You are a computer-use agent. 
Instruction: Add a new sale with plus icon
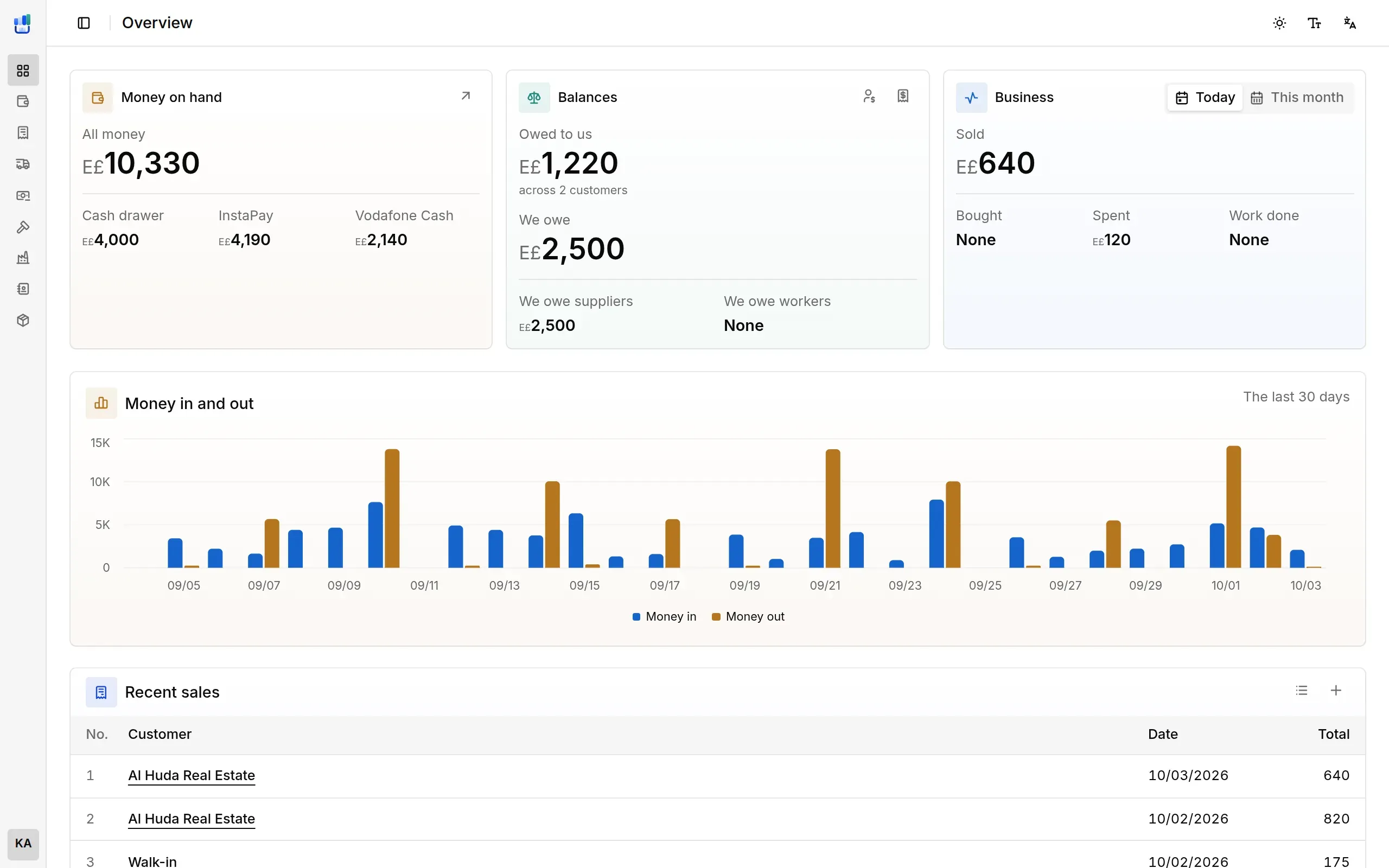[1336, 691]
